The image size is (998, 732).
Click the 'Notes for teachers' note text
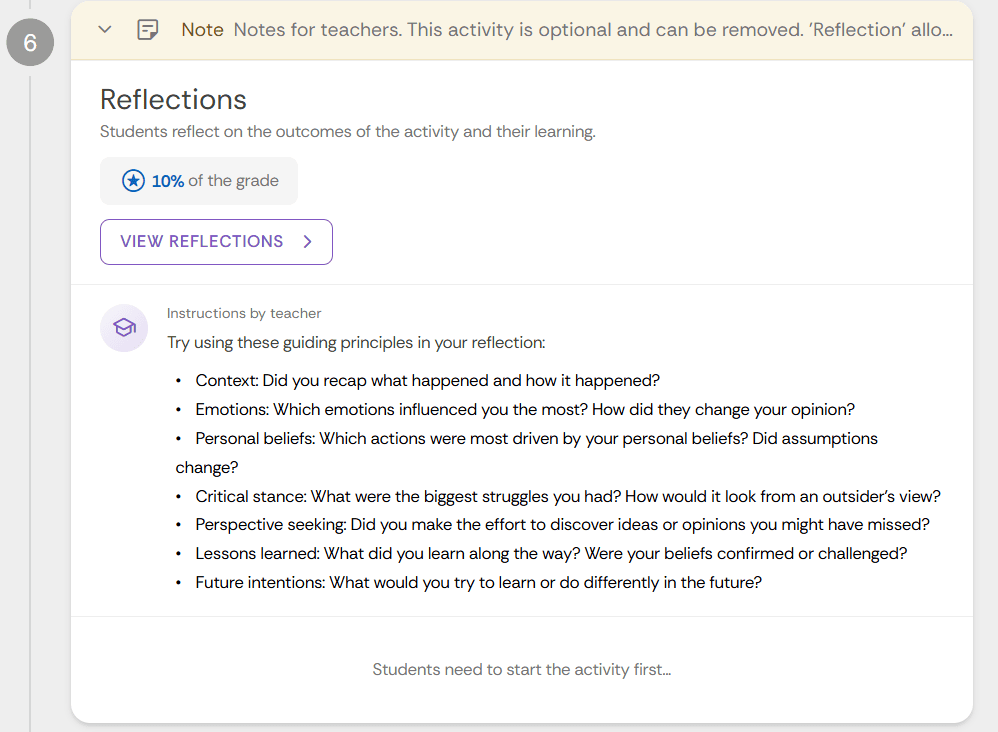click(x=592, y=30)
